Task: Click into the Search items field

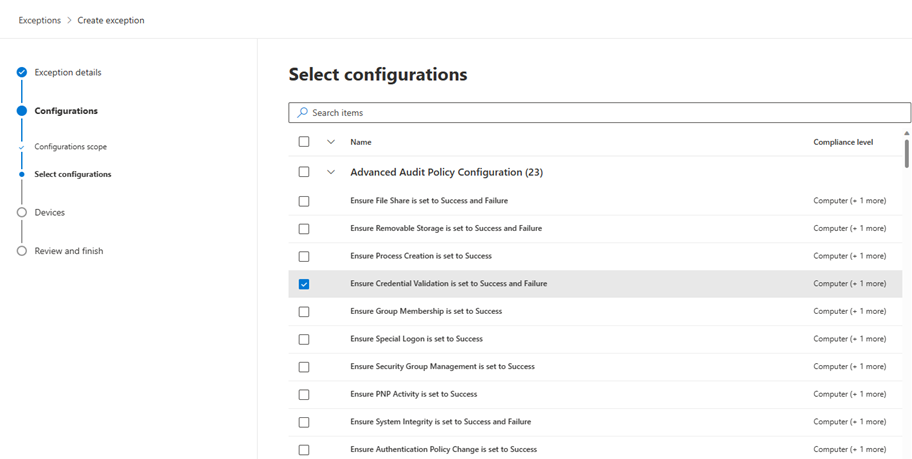Action: coord(600,113)
